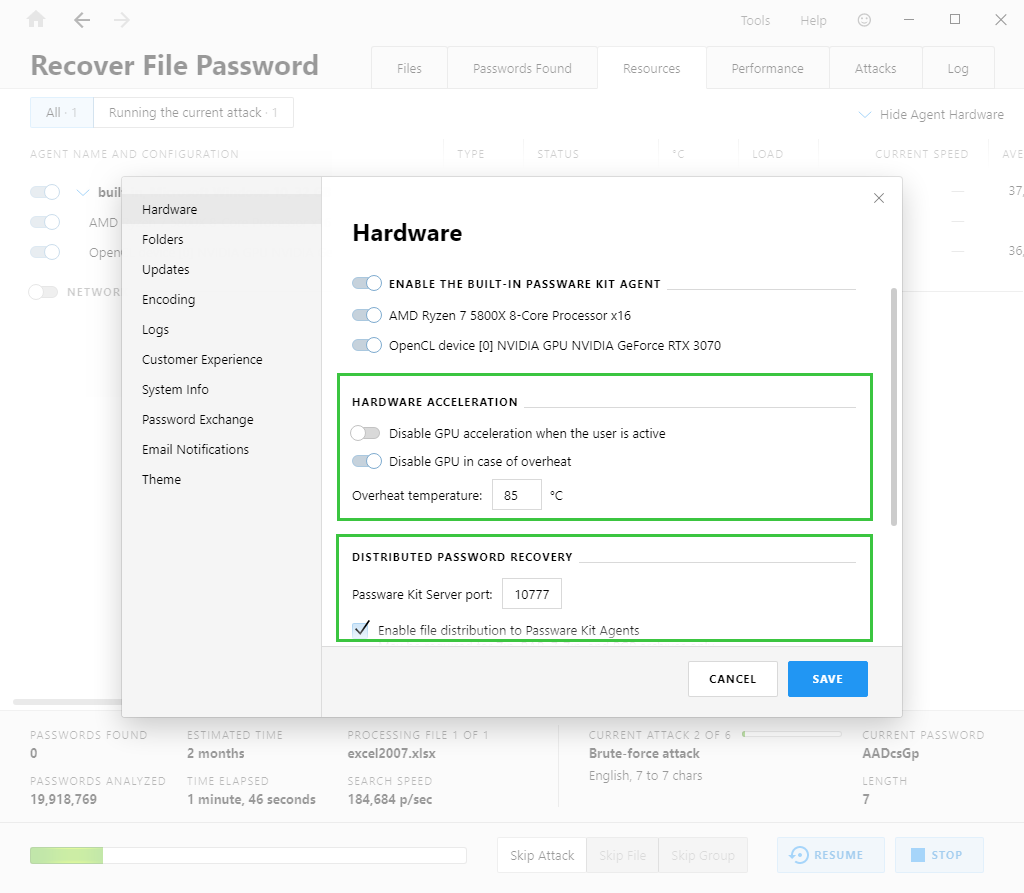Screen dimensions: 1024x893
Task: Switch to the Attacks tab
Action: [x=875, y=68]
